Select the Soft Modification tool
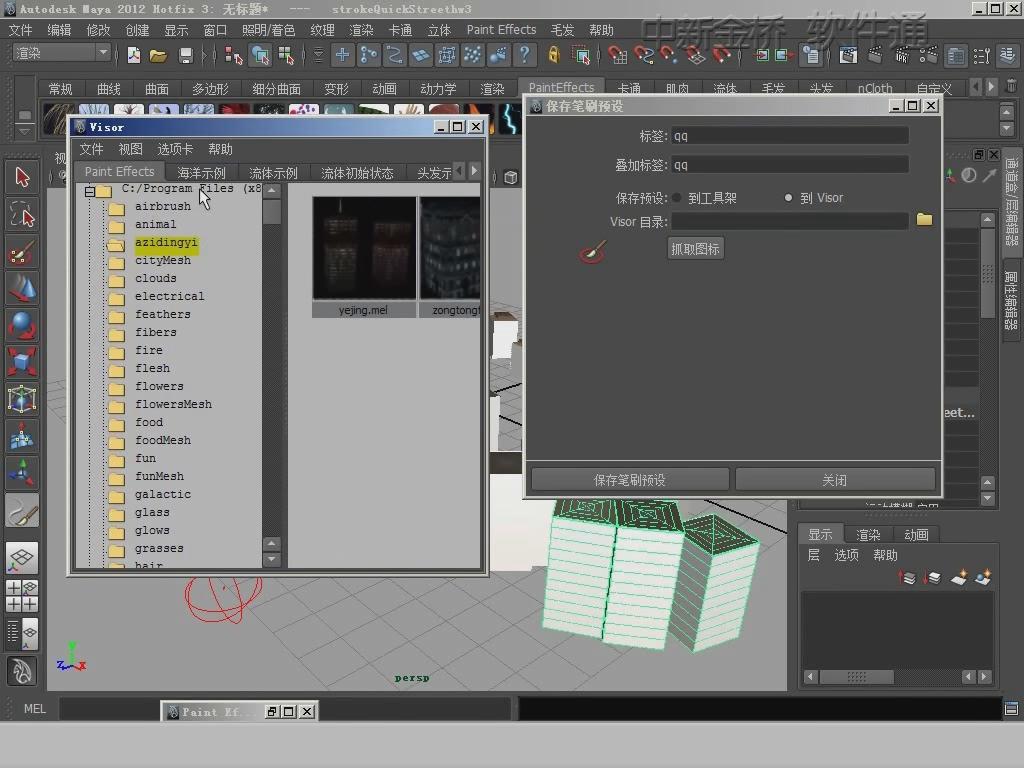This screenshot has height=768, width=1024. pos(22,436)
